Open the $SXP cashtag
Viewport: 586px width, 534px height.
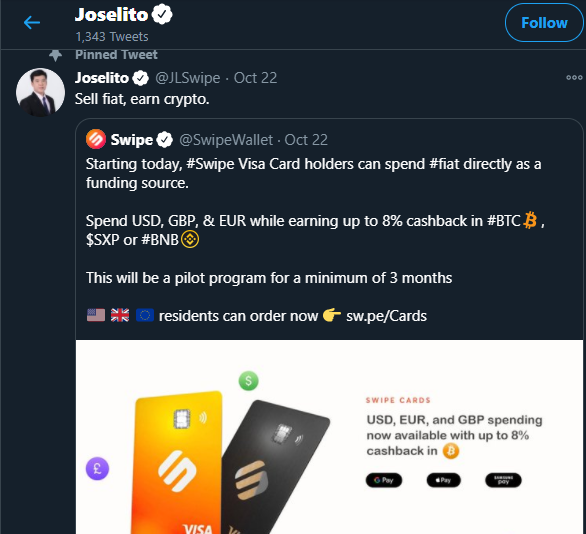(103, 240)
